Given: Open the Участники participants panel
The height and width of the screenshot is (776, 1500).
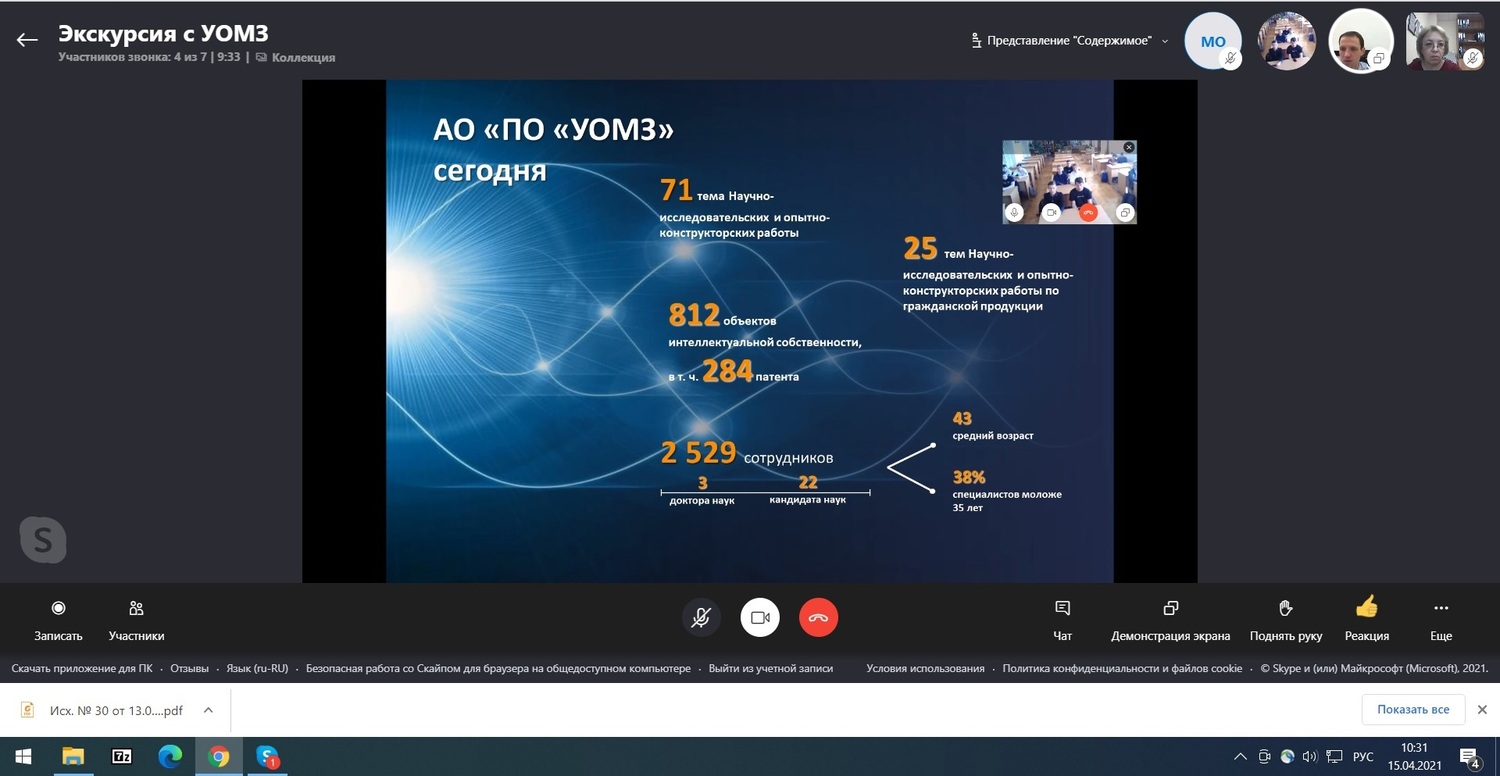Looking at the screenshot, I should (136, 620).
